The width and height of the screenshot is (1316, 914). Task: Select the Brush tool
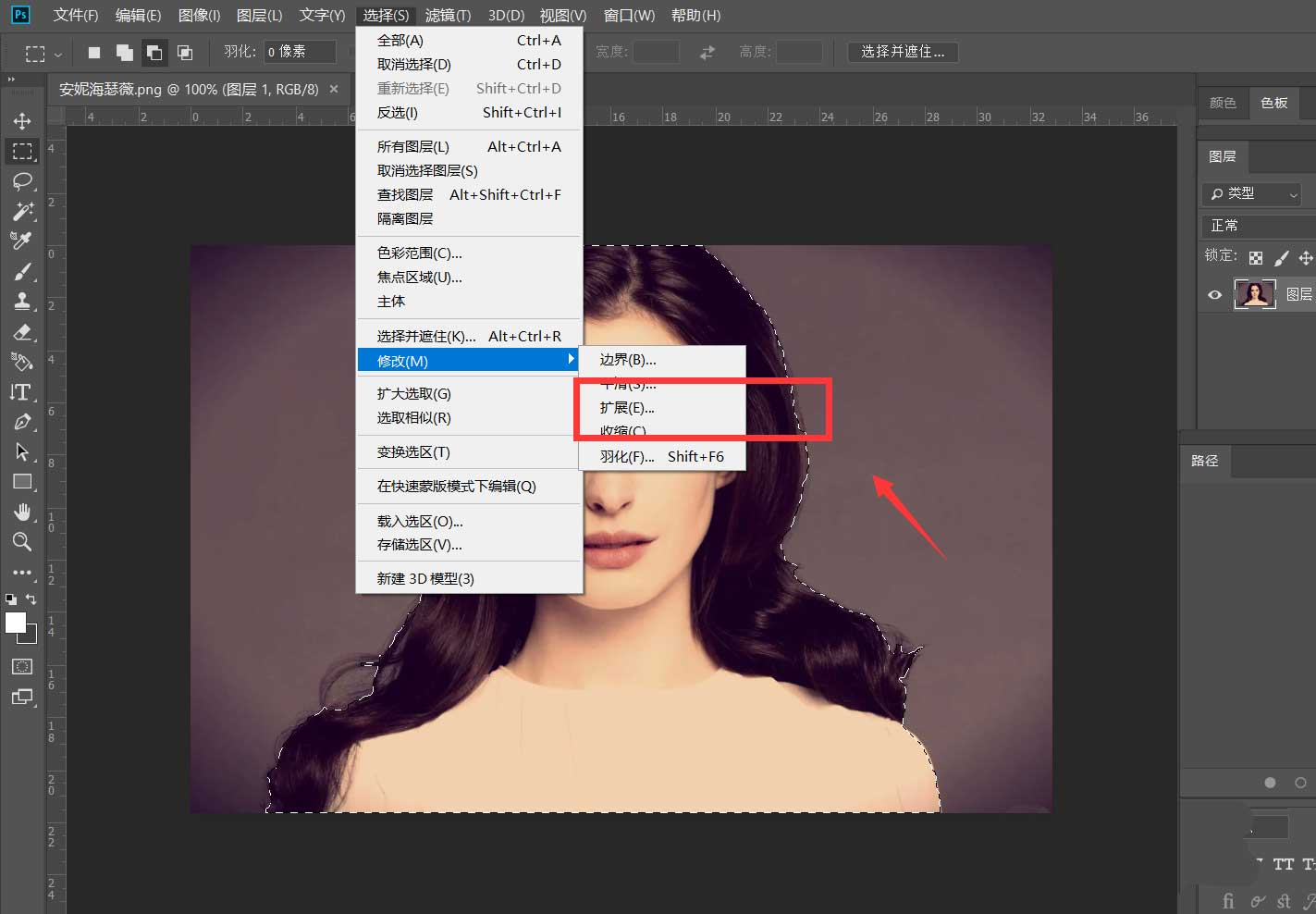[22, 271]
